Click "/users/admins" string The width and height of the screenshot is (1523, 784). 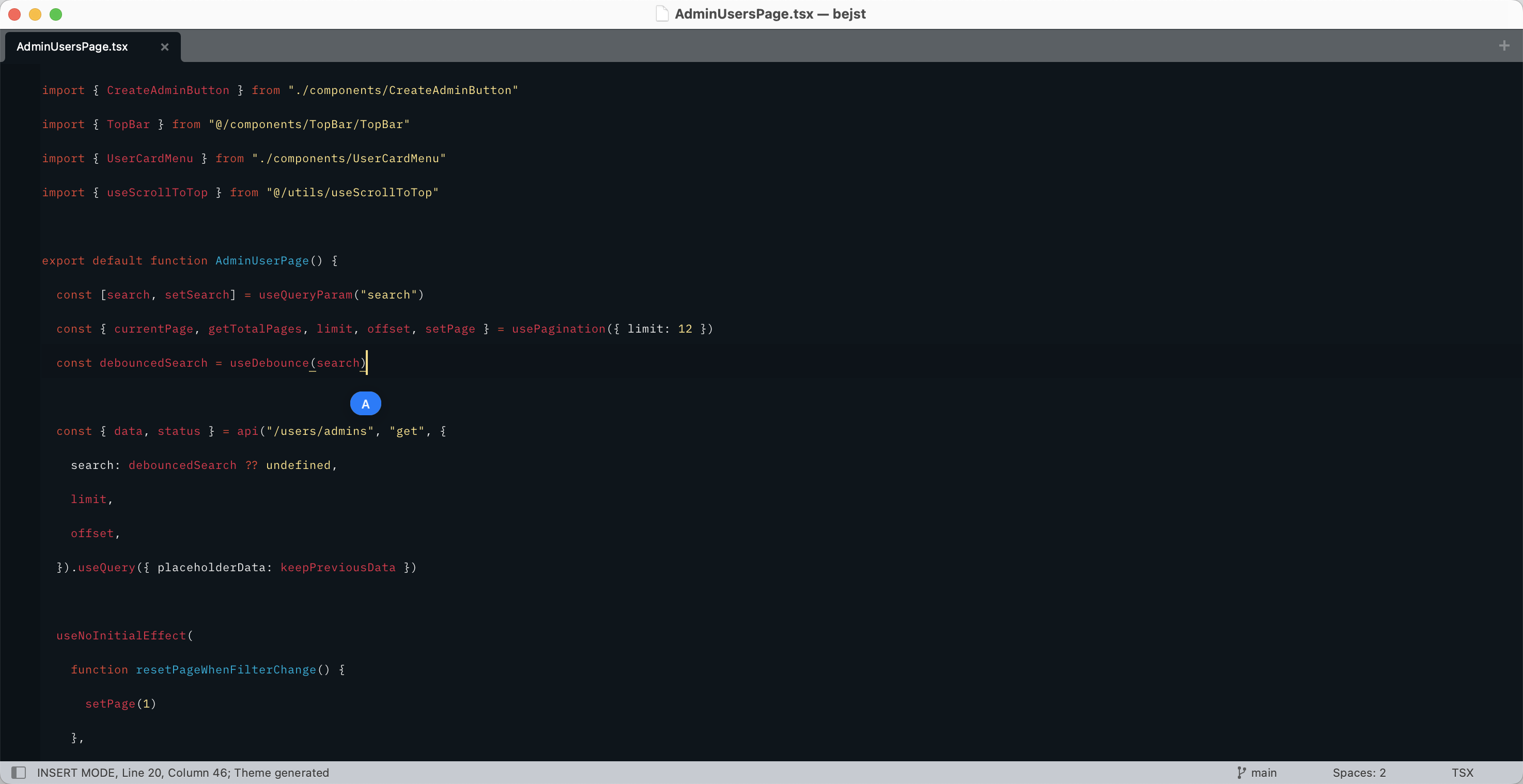(320, 431)
